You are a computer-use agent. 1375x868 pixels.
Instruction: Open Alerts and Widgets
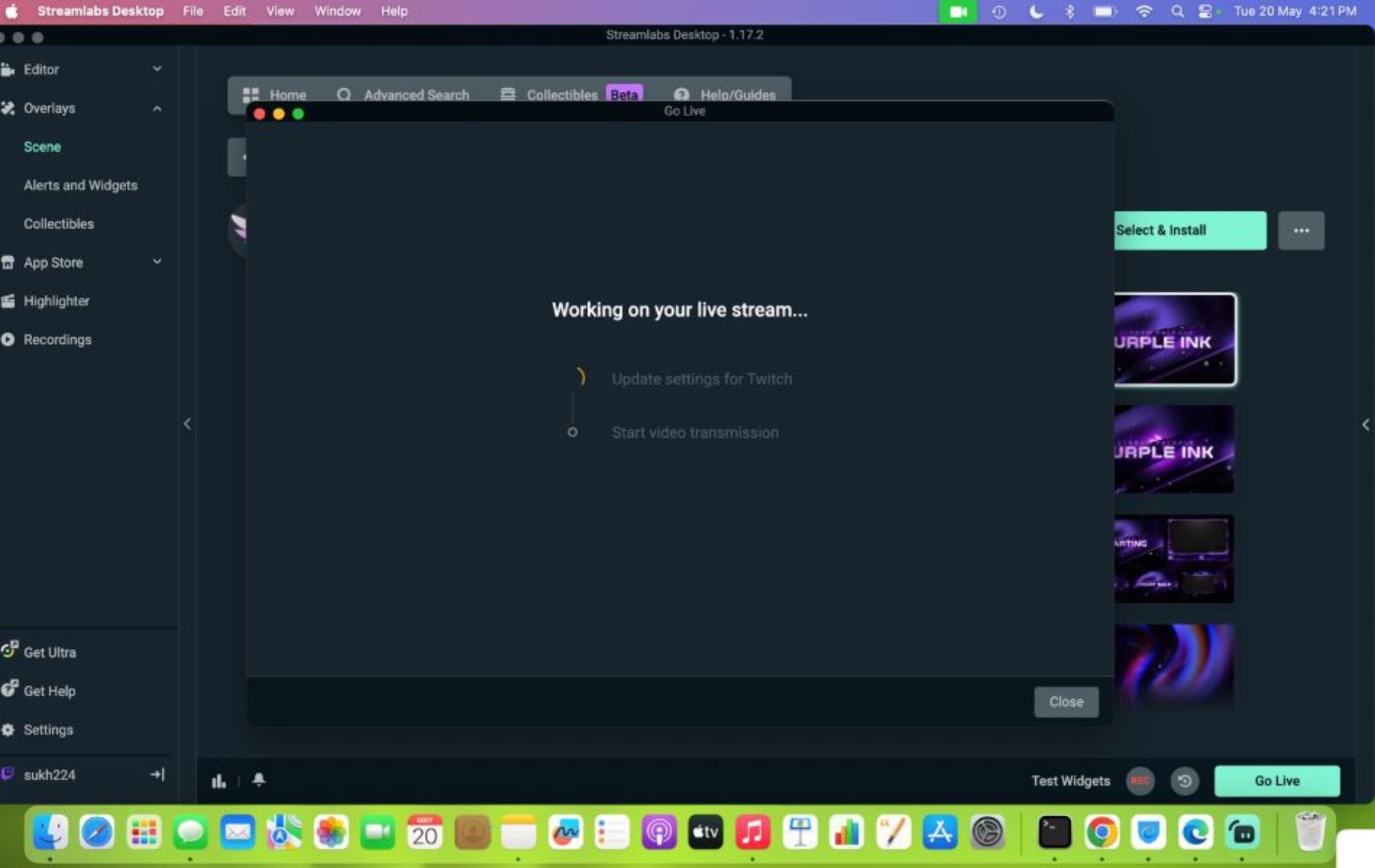pyautogui.click(x=81, y=185)
